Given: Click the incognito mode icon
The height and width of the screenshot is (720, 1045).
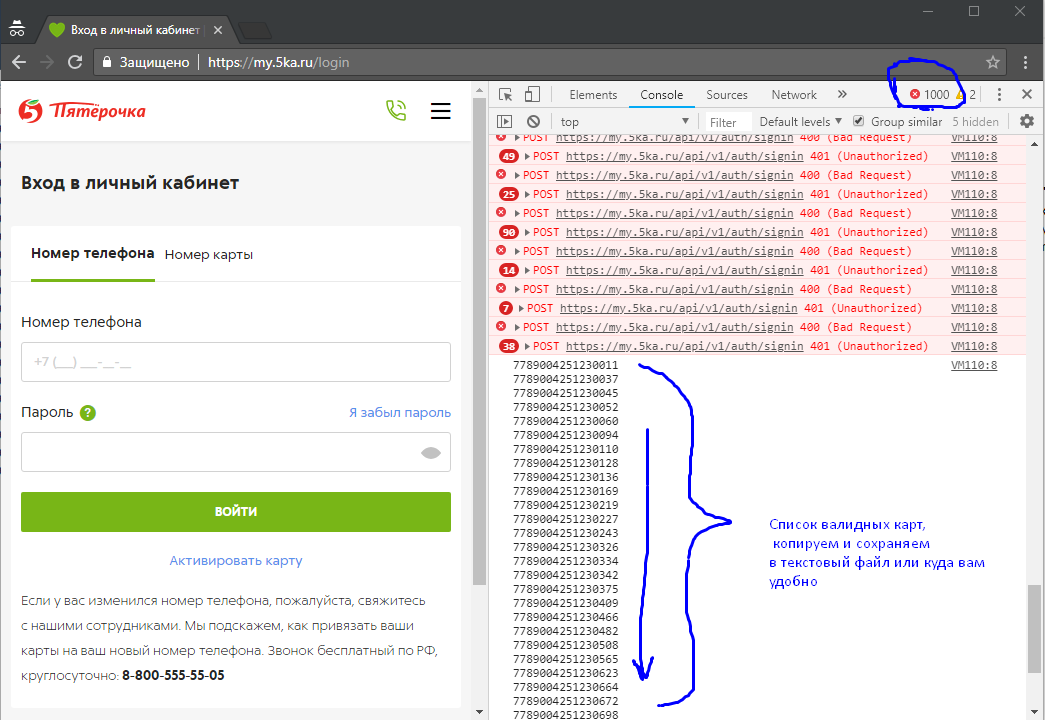Looking at the screenshot, I should click(17, 29).
